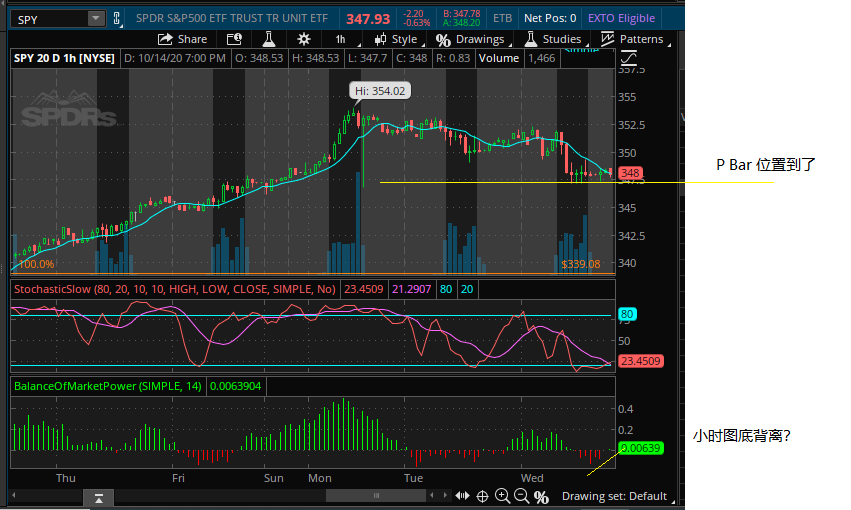
Task: Open the Drawings menu
Action: [473, 39]
